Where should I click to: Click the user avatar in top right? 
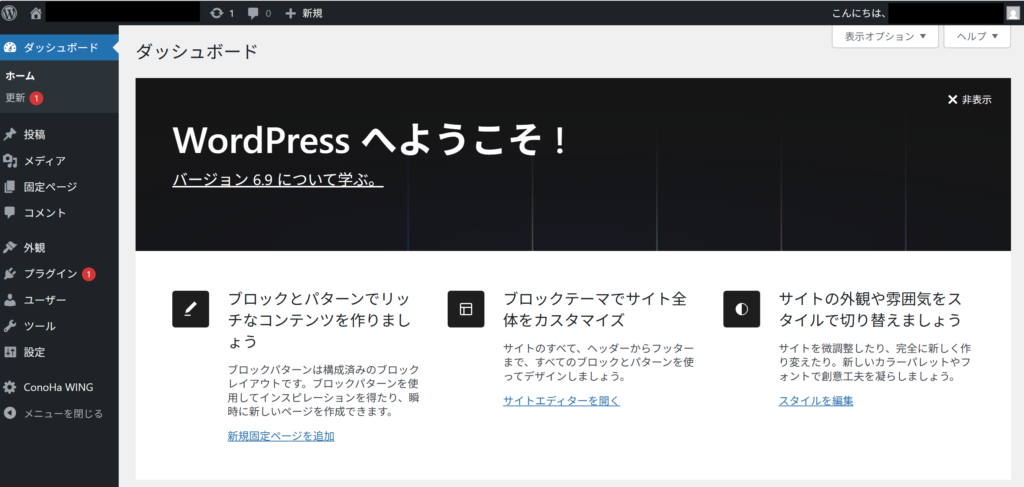pos(1012,13)
